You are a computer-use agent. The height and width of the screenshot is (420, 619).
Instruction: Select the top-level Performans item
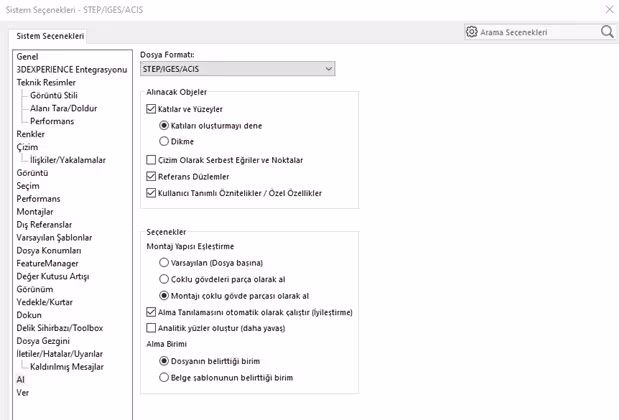(x=38, y=199)
